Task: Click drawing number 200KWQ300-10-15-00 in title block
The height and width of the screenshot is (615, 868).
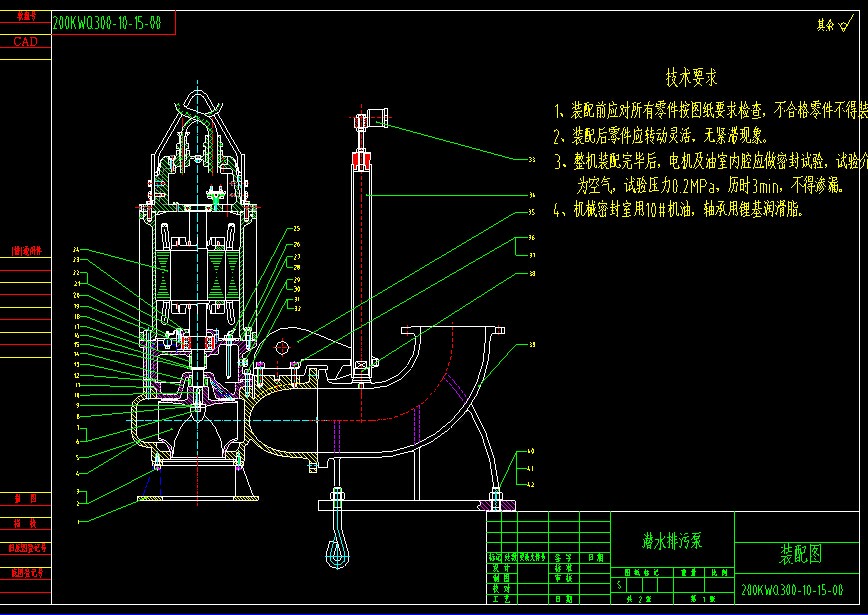Action: pos(793,587)
